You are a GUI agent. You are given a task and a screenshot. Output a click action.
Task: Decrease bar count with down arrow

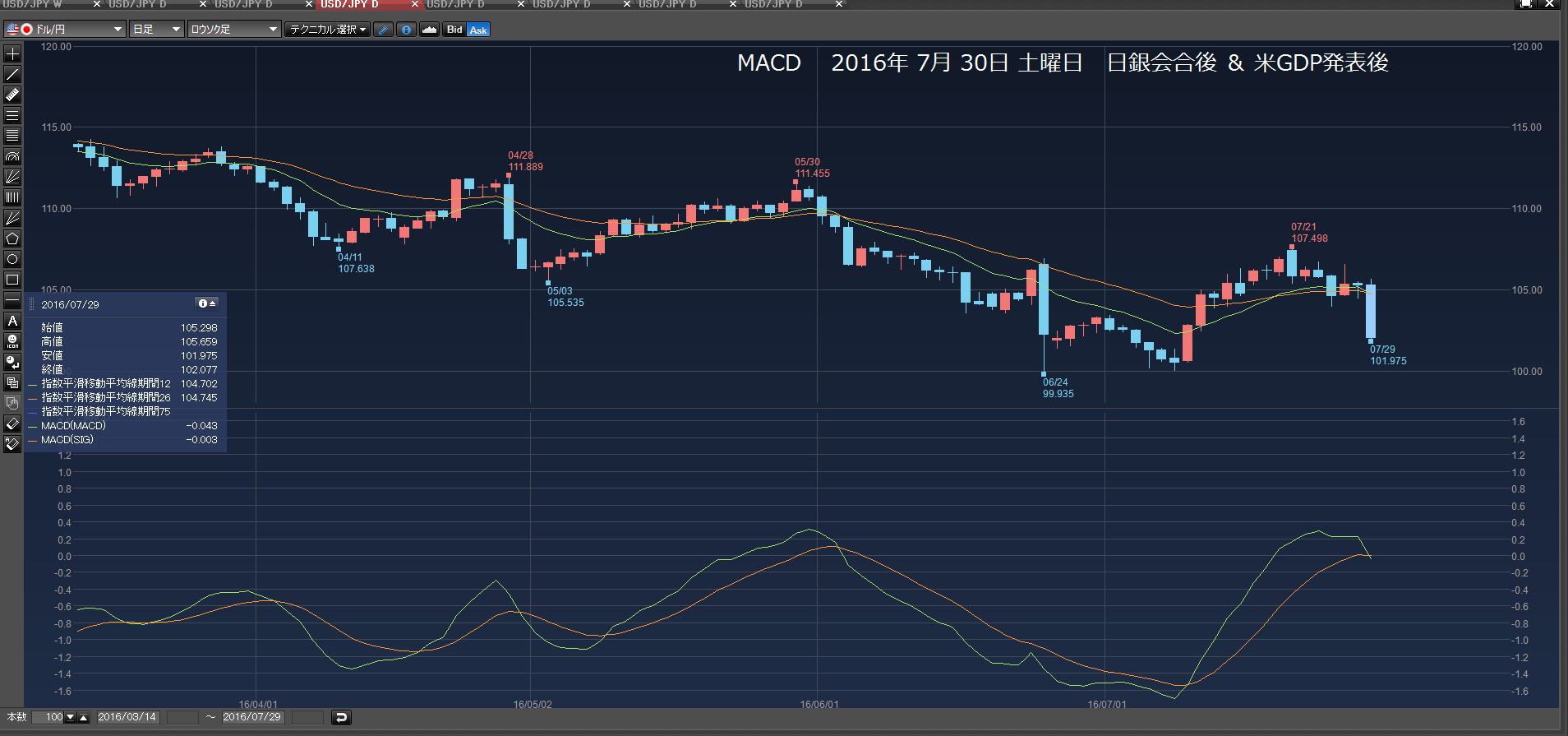pyautogui.click(x=71, y=717)
